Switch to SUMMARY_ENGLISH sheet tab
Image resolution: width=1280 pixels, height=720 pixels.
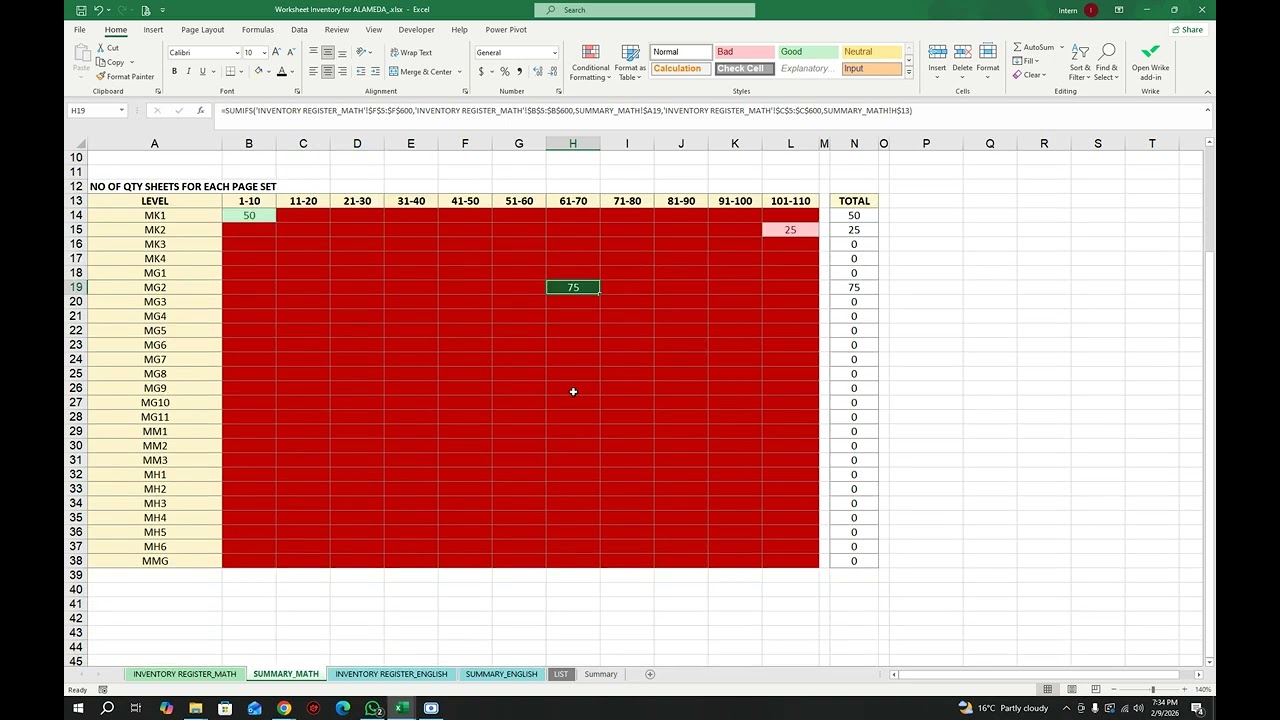pos(501,674)
